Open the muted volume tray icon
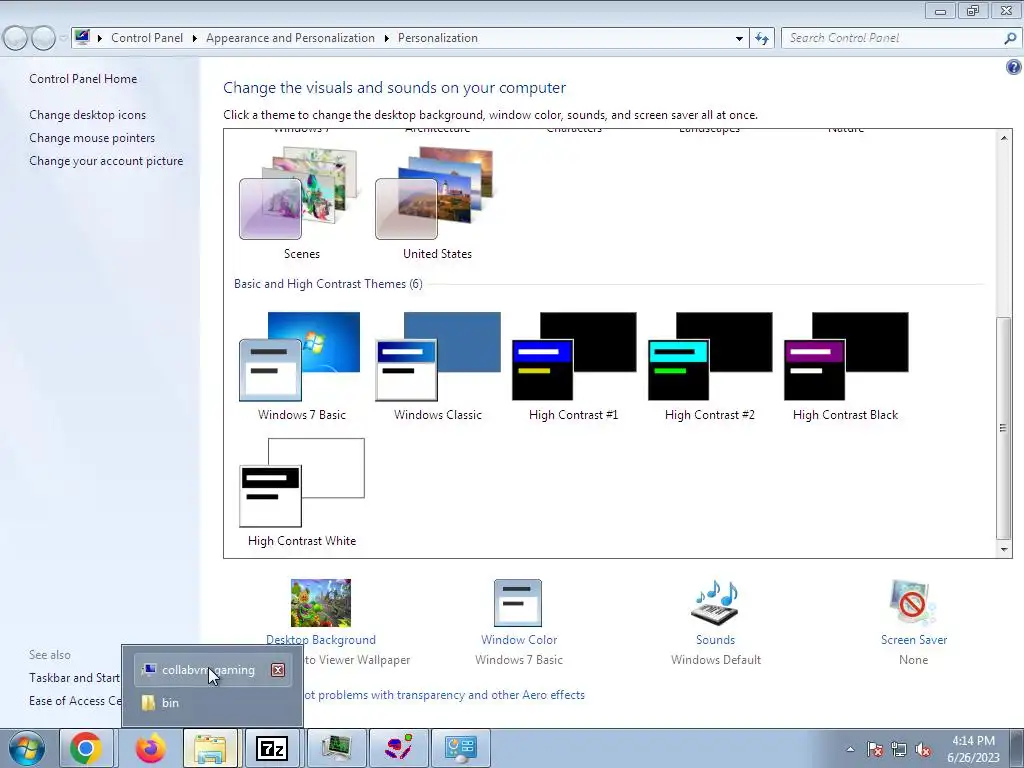 pyautogui.click(x=923, y=750)
